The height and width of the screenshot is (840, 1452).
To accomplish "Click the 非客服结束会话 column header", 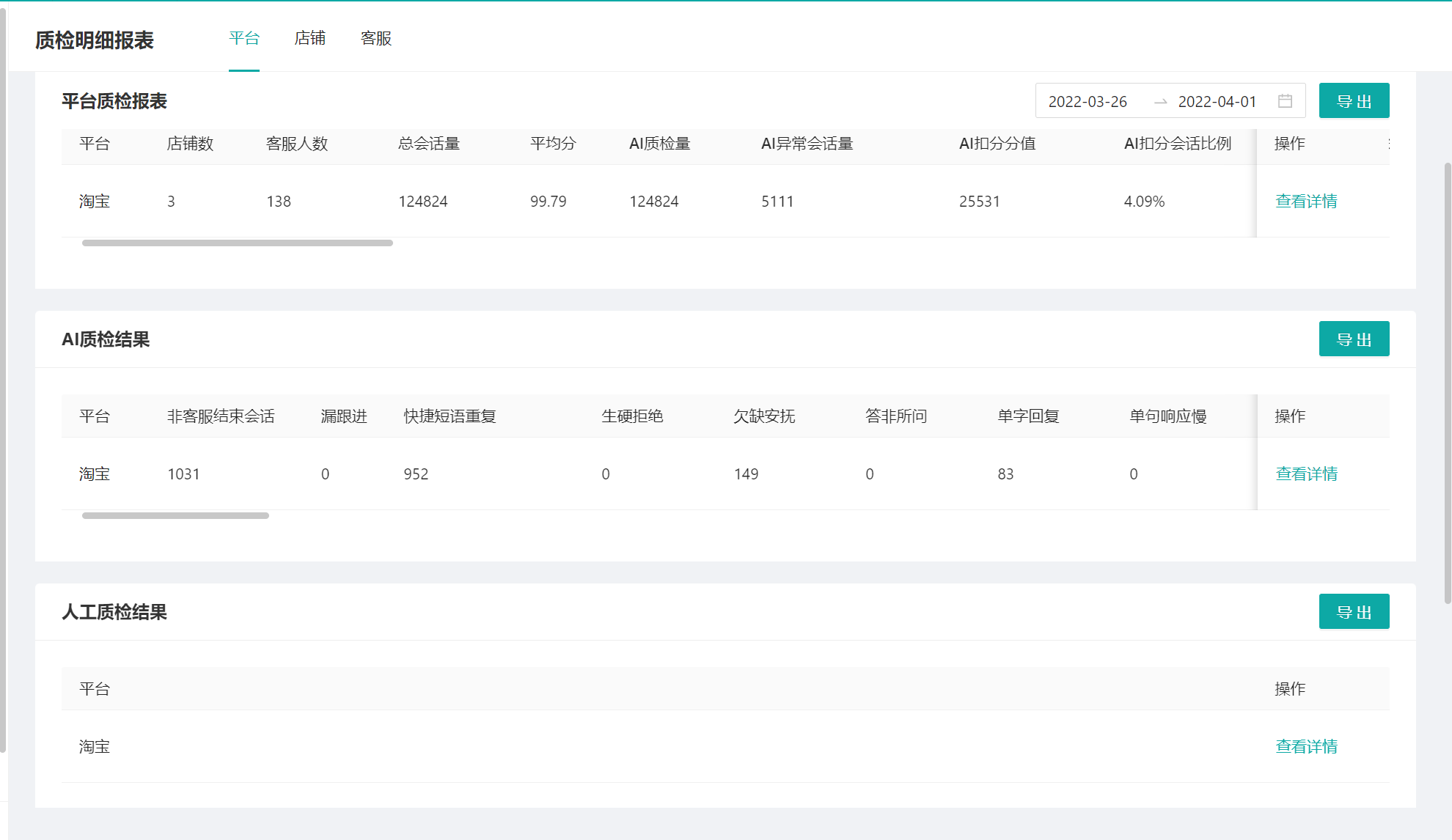I will pyautogui.click(x=221, y=416).
